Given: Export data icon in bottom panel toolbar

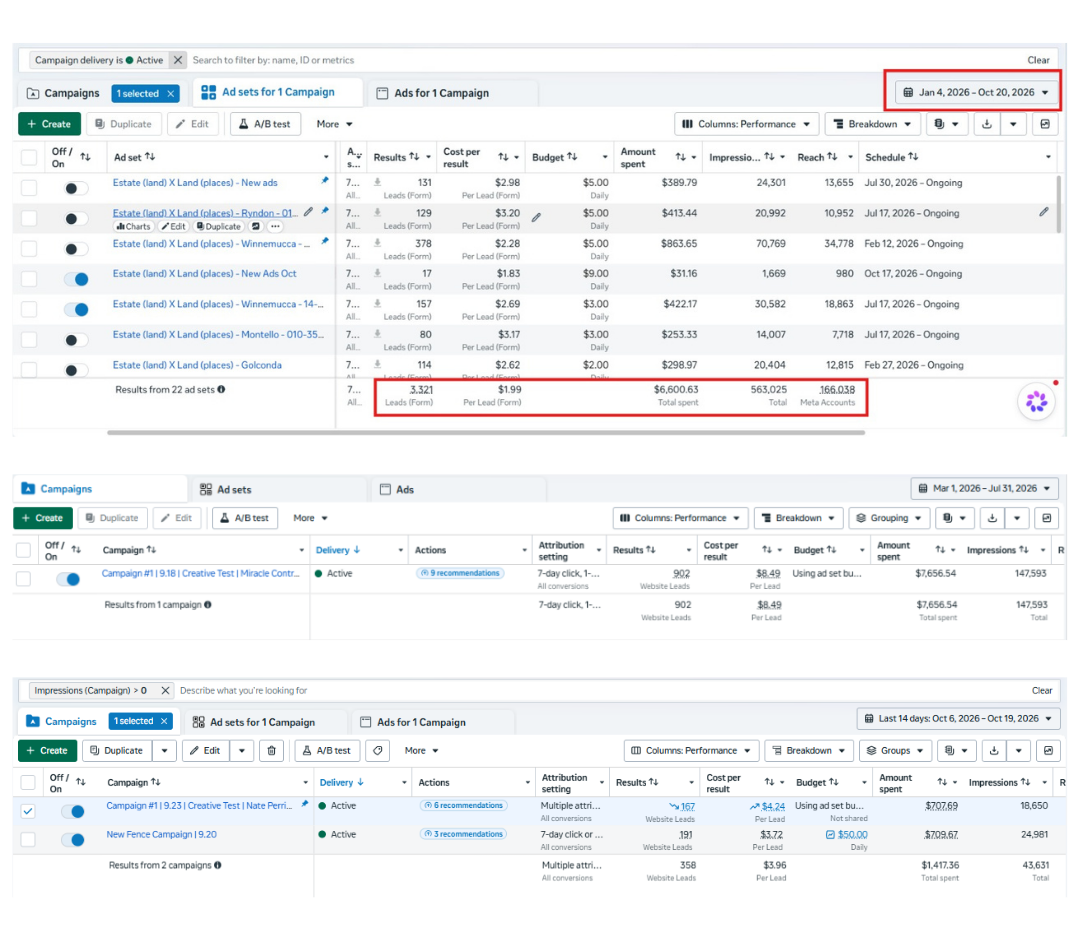Looking at the screenshot, I should (993, 751).
